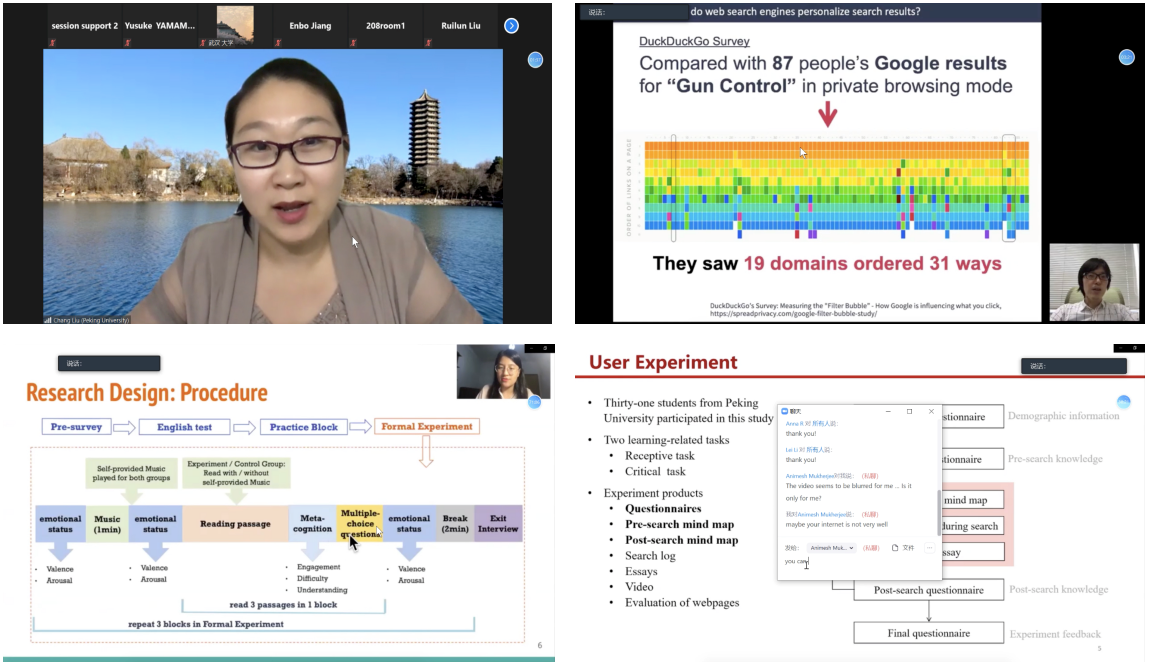The width and height of the screenshot is (1151, 670).
Task: Click the file attachment icon in chat
Action: (895, 548)
